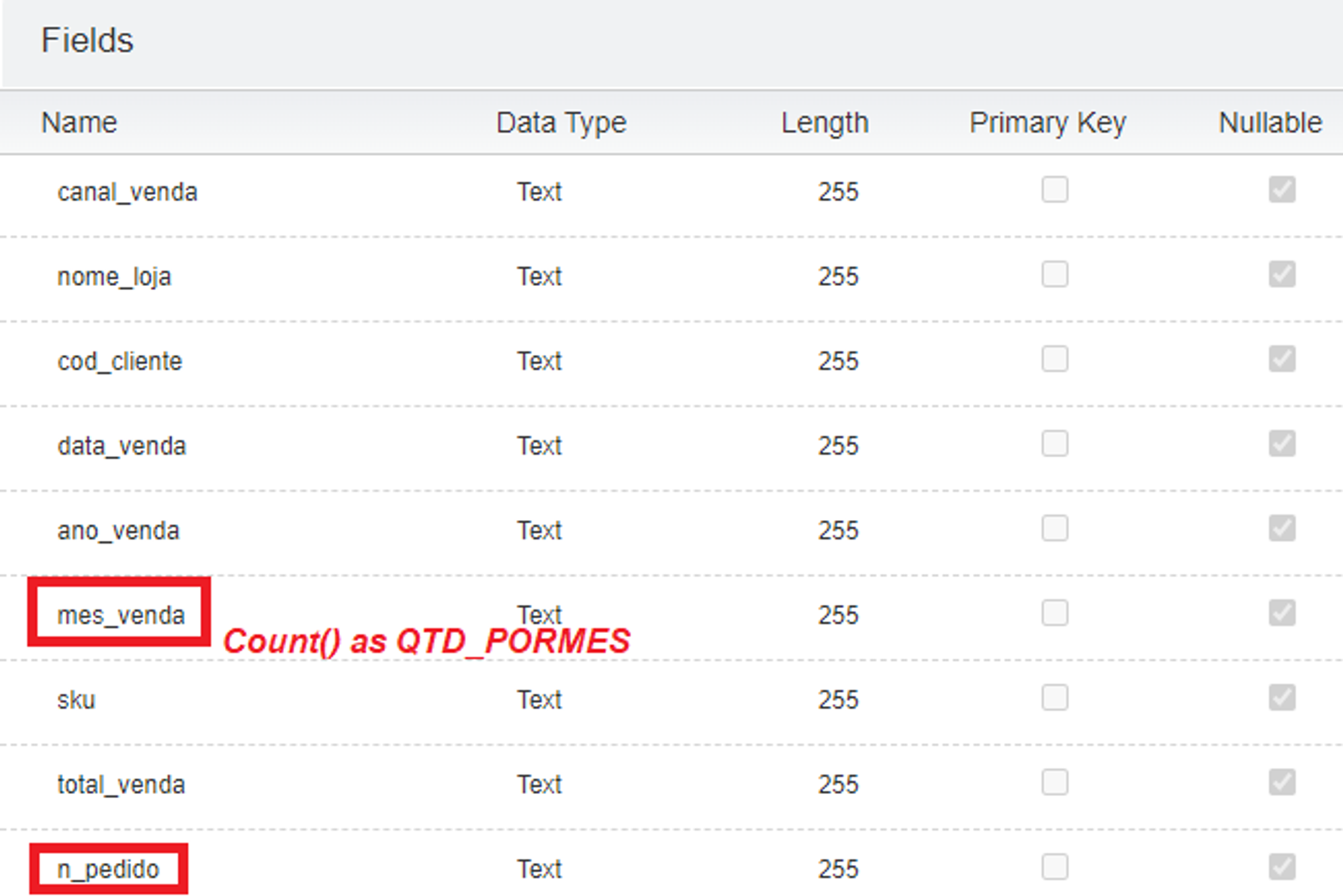The image size is (1343, 896).
Task: Click the Primary Key column header
Action: click(x=1047, y=123)
